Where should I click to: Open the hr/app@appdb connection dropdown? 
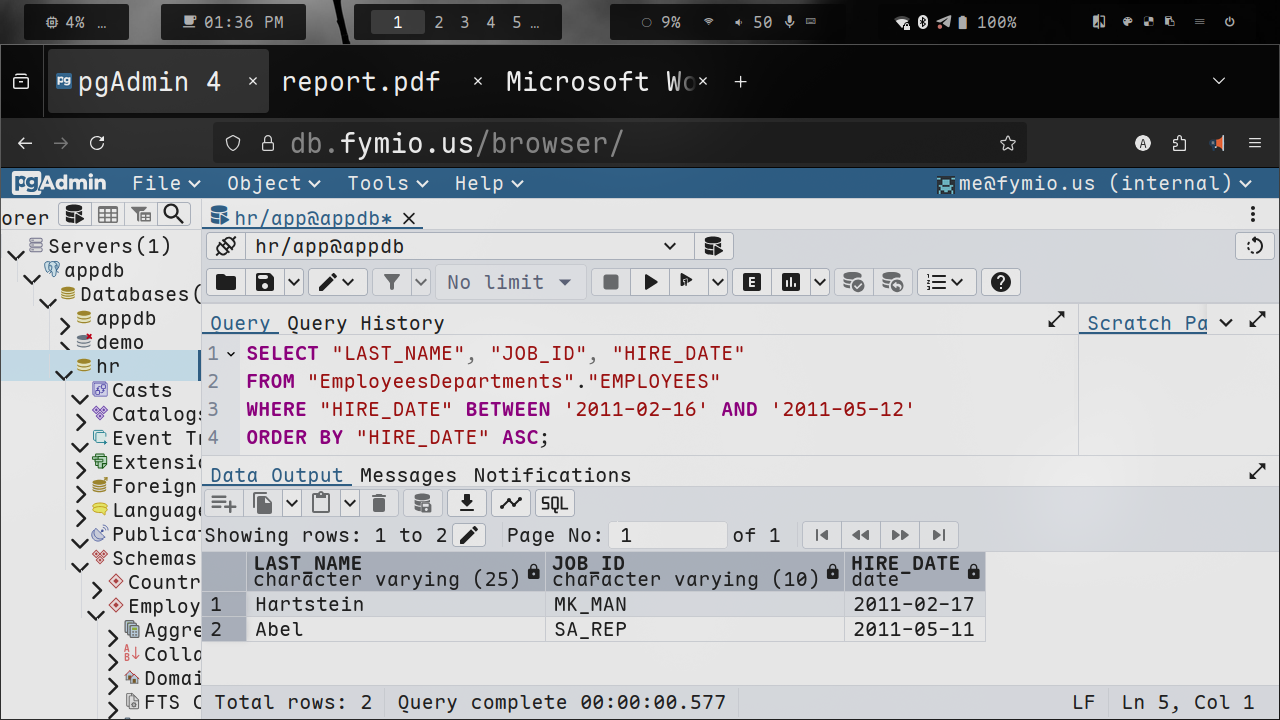670,246
